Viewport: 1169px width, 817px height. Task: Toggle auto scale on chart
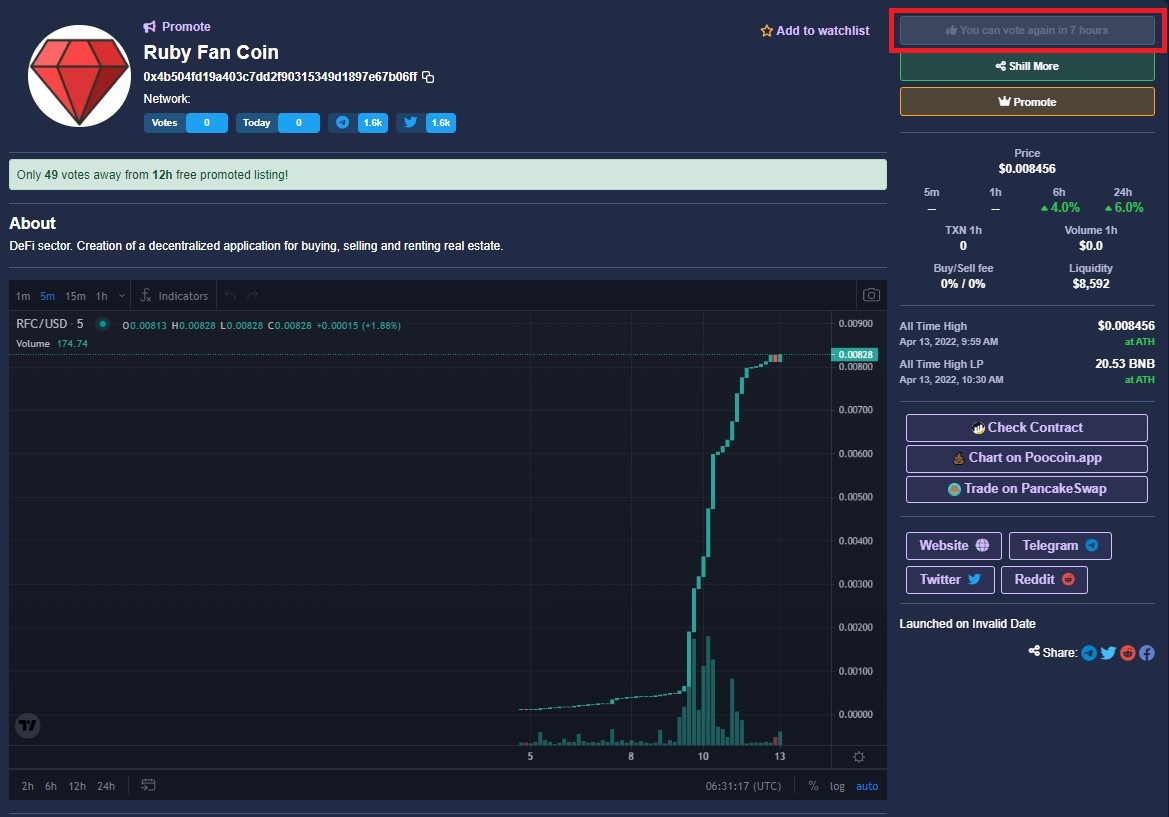point(867,786)
